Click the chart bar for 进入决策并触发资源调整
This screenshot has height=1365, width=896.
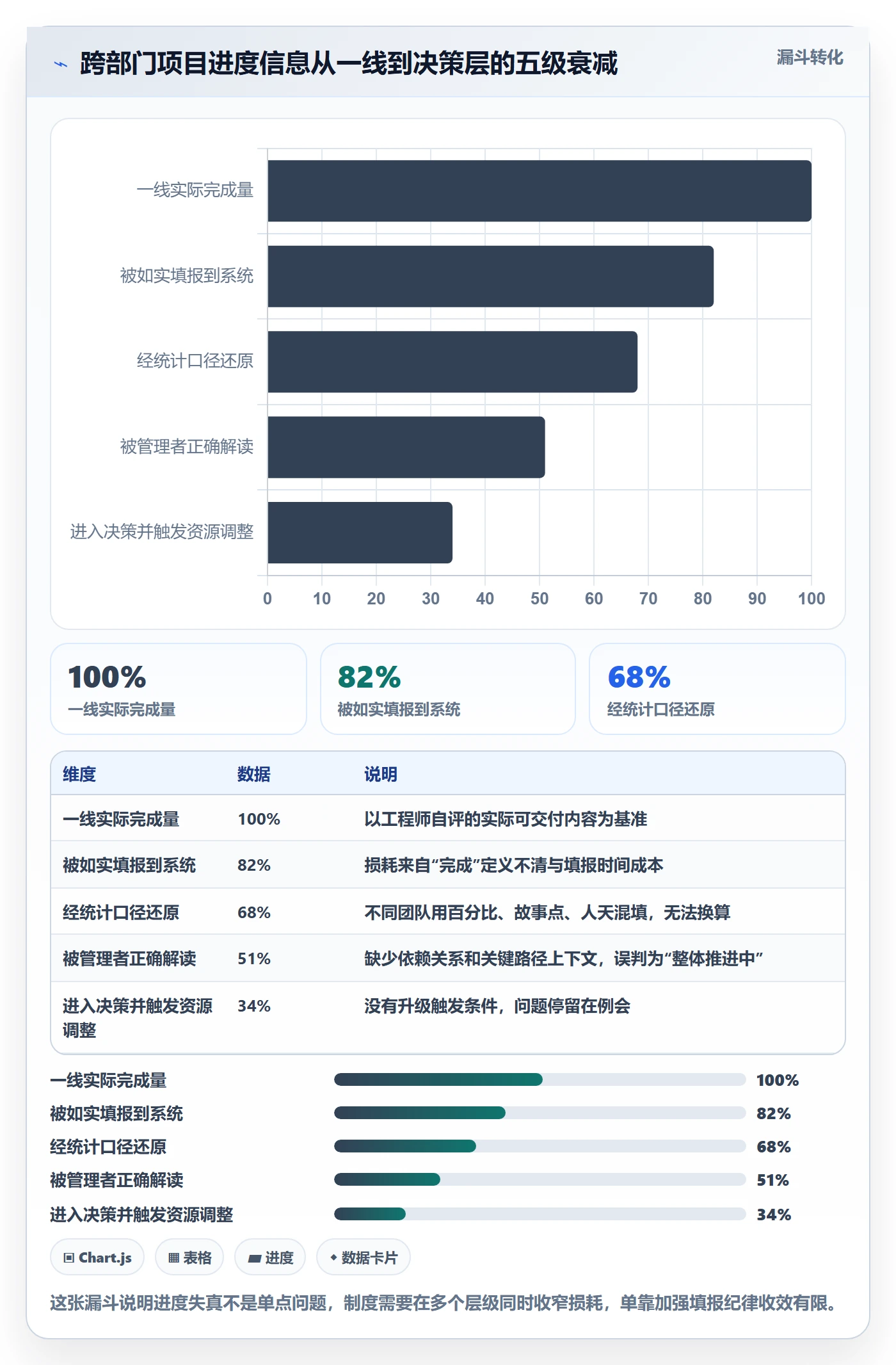(360, 533)
